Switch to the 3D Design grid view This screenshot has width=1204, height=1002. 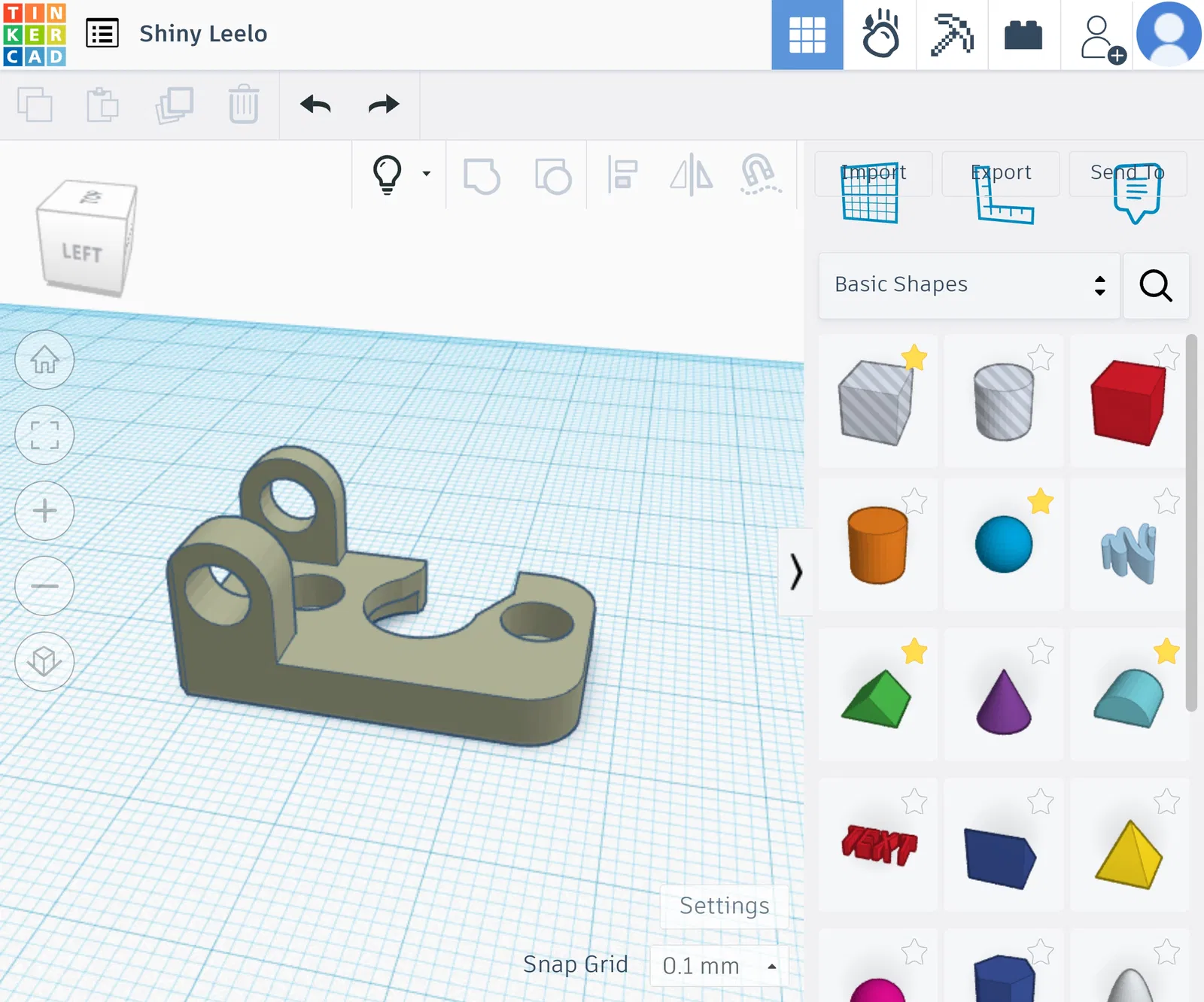point(807,35)
